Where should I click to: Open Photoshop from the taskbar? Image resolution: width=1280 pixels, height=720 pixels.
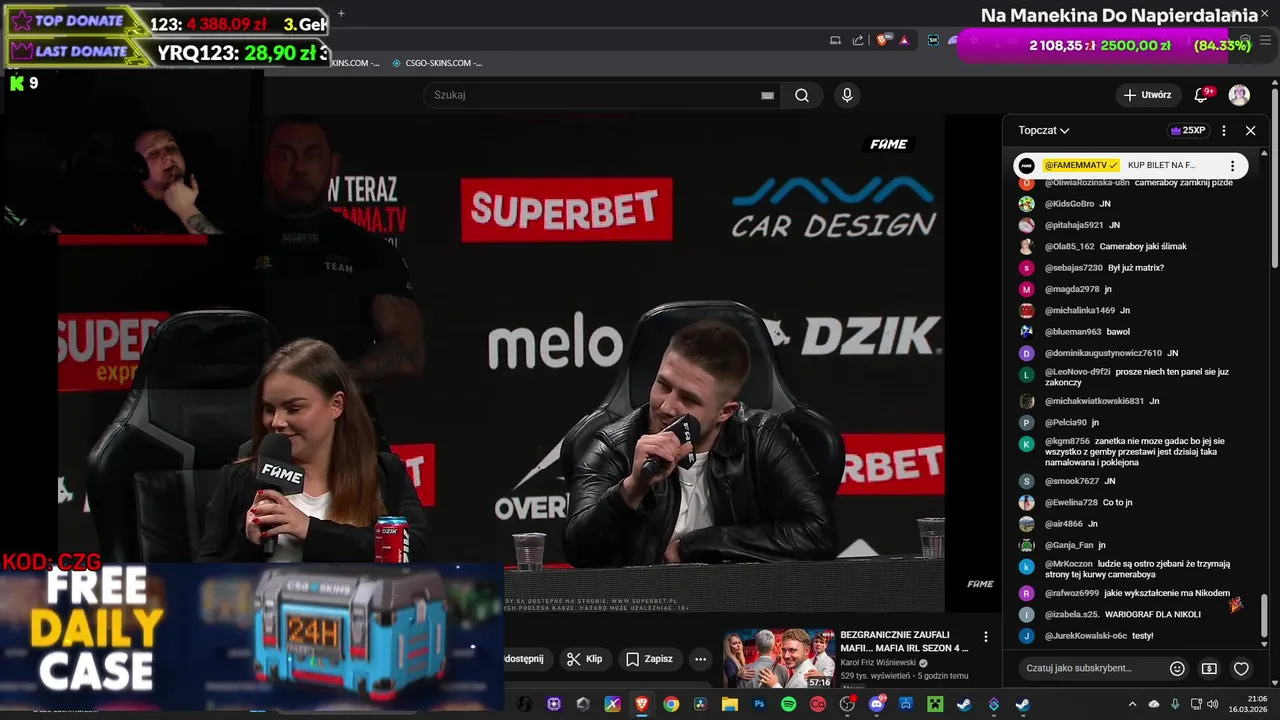pyautogui.click(x=759, y=704)
